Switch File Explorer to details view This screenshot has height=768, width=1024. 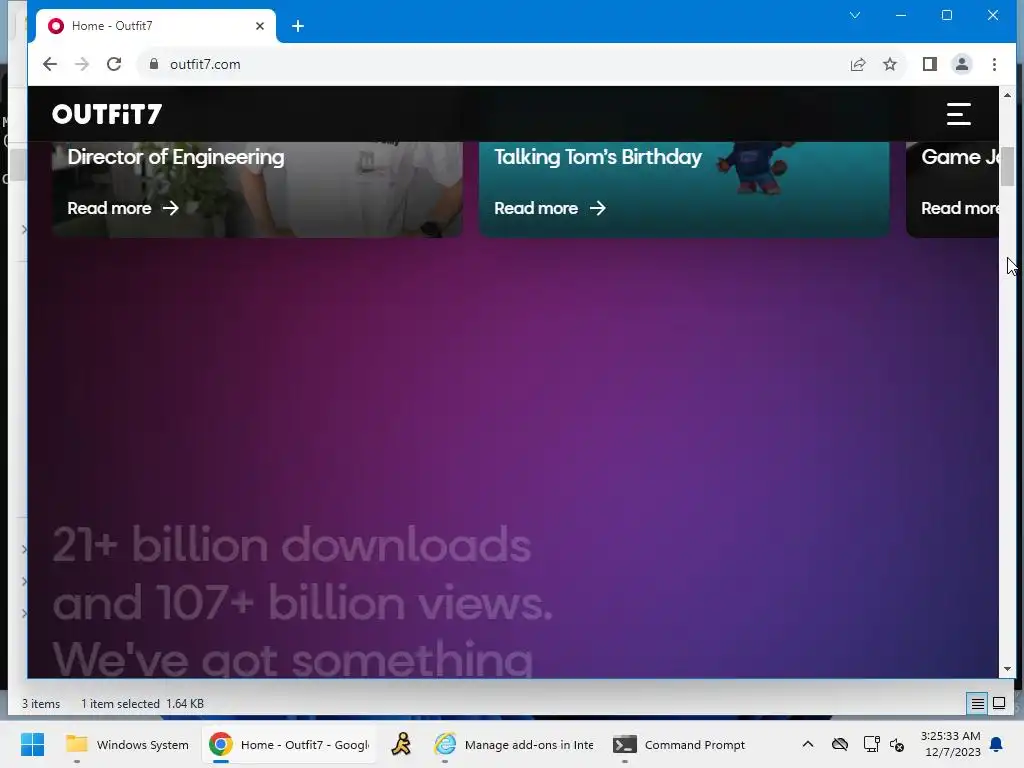click(977, 703)
